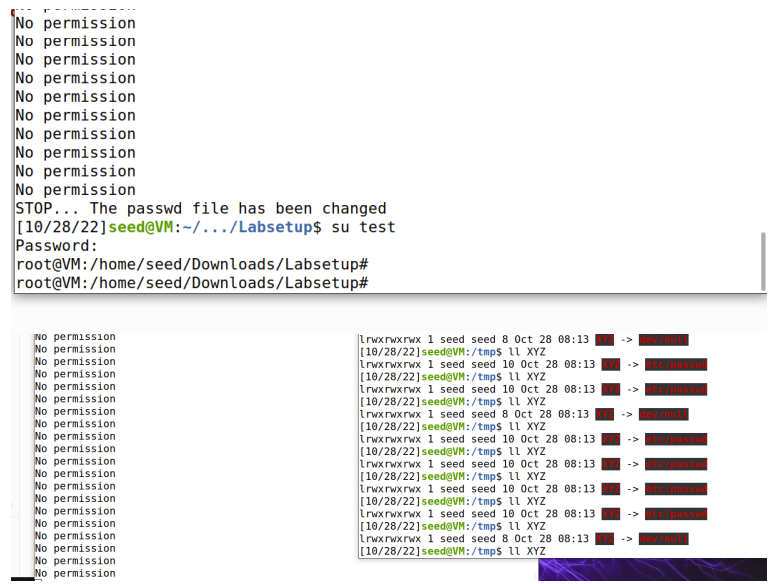Click the 'Password:' prompt line
781x584 pixels.
56,246
